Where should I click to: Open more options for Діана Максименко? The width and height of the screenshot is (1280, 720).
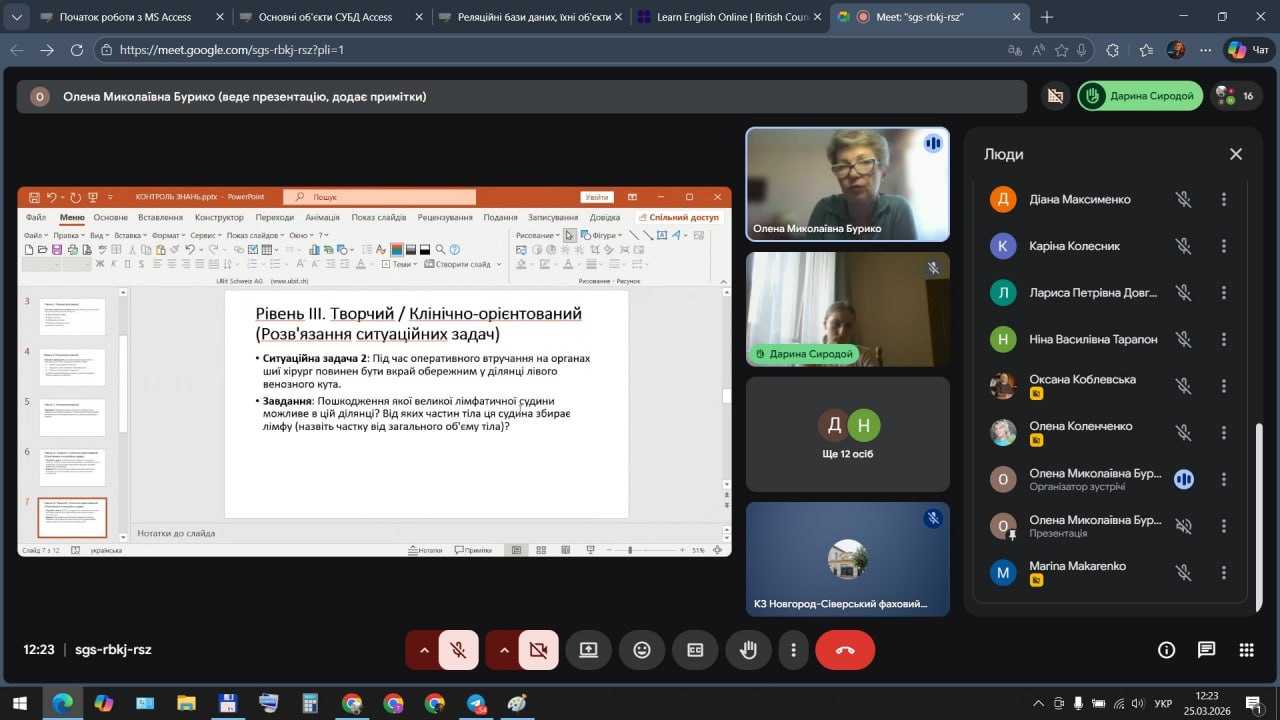coord(1223,199)
